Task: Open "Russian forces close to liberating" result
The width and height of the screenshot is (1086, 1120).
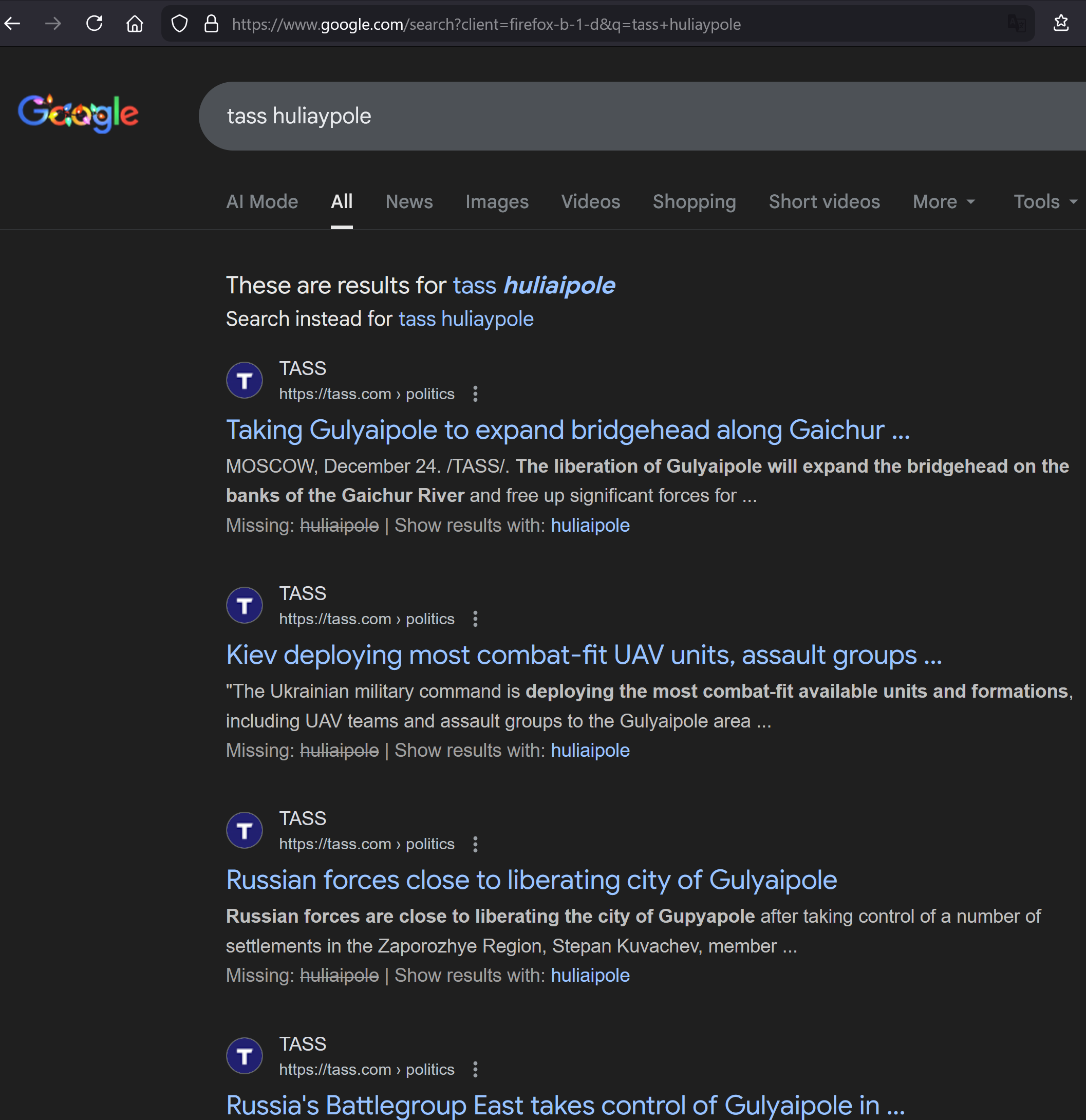Action: pos(531,880)
